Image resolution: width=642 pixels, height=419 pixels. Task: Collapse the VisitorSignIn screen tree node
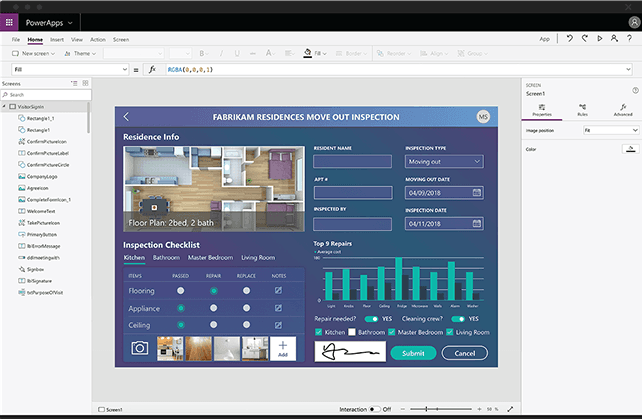tap(4, 106)
